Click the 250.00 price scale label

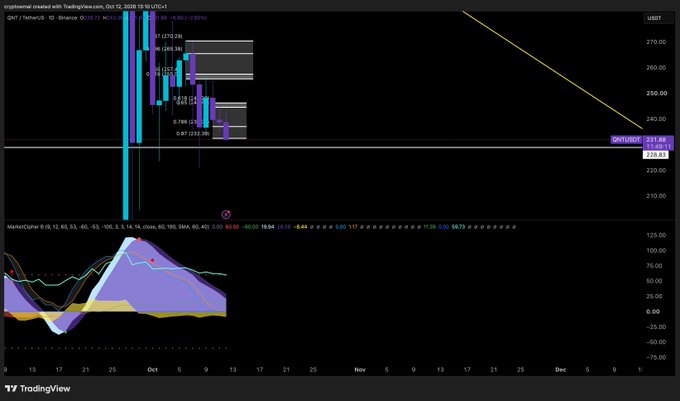pyautogui.click(x=657, y=93)
